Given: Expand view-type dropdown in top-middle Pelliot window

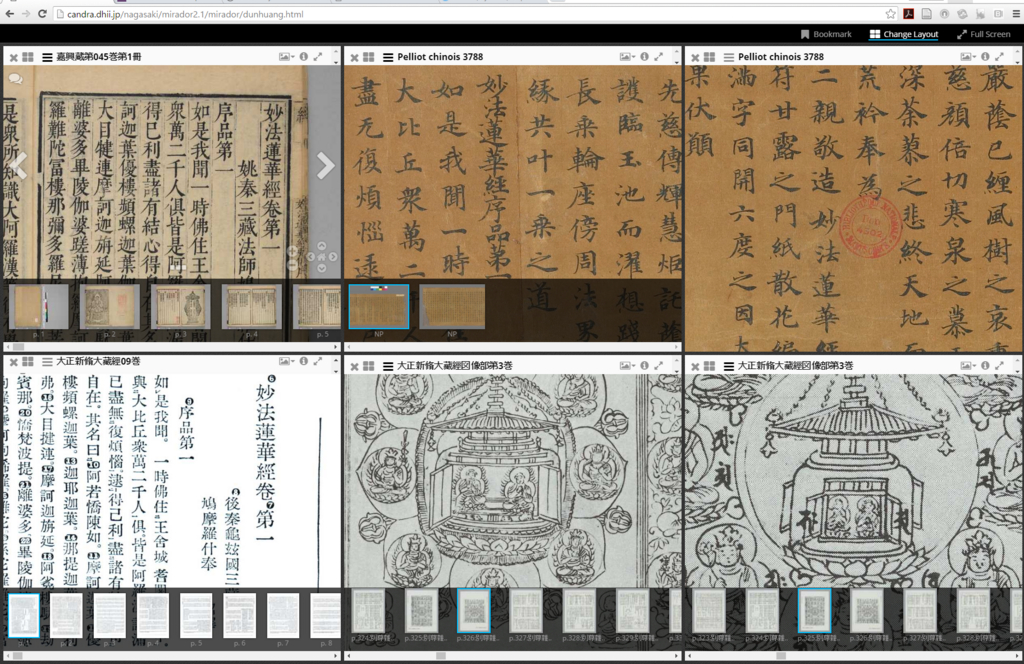Looking at the screenshot, I should click(x=628, y=57).
